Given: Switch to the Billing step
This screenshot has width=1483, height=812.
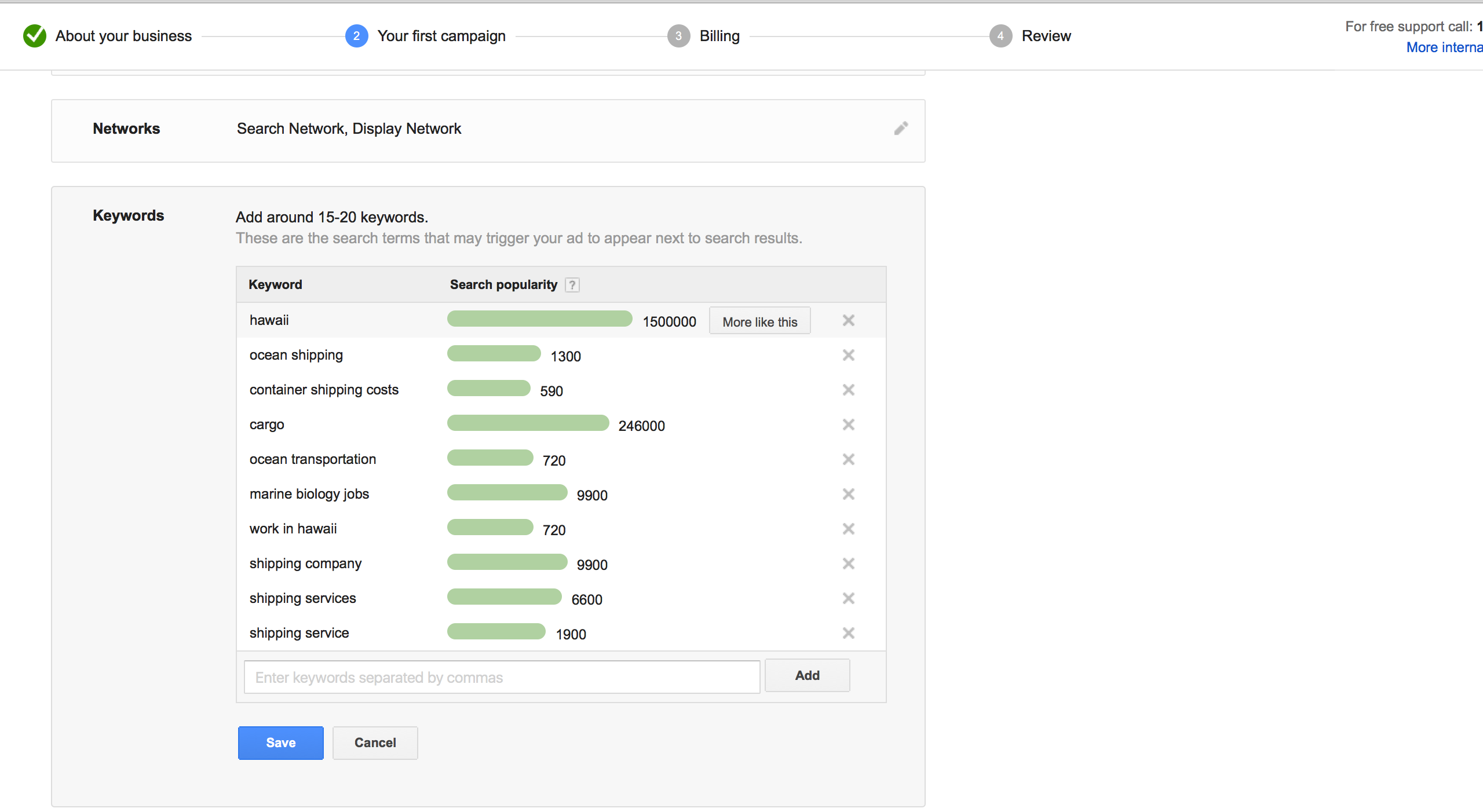Looking at the screenshot, I should pos(719,36).
